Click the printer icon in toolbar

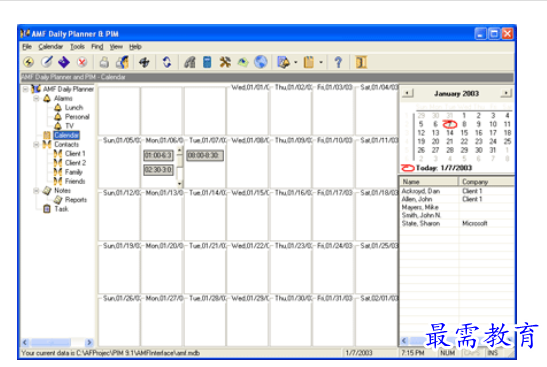point(104,62)
